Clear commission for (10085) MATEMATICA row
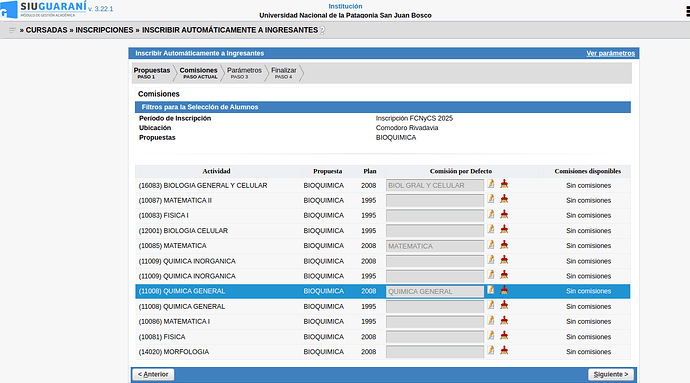Screen dimensions: 690x383 504,245
